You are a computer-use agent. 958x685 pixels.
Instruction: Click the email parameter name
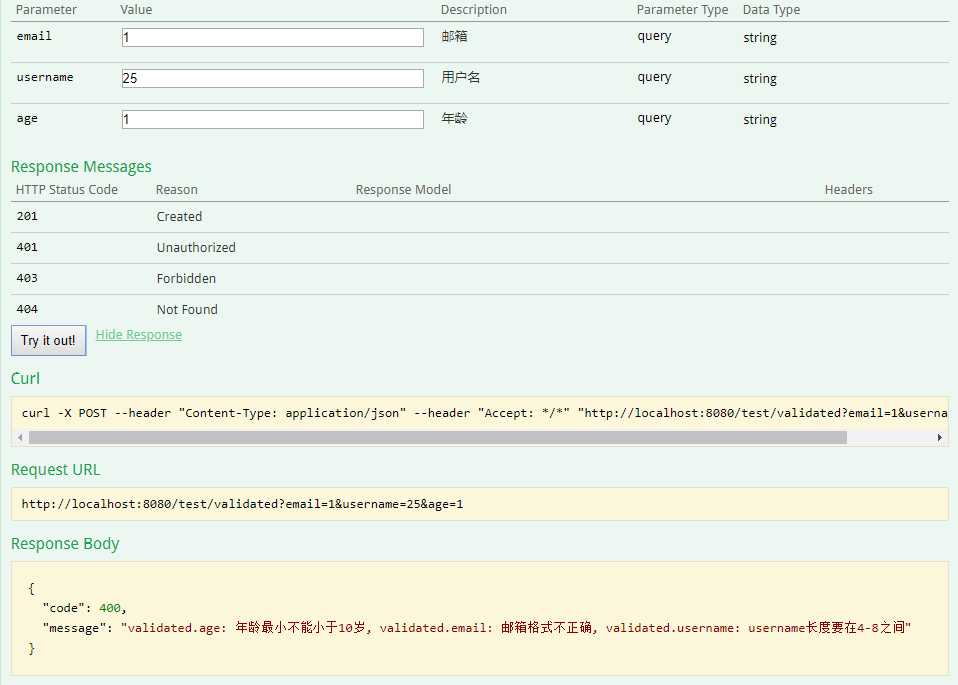[34, 36]
